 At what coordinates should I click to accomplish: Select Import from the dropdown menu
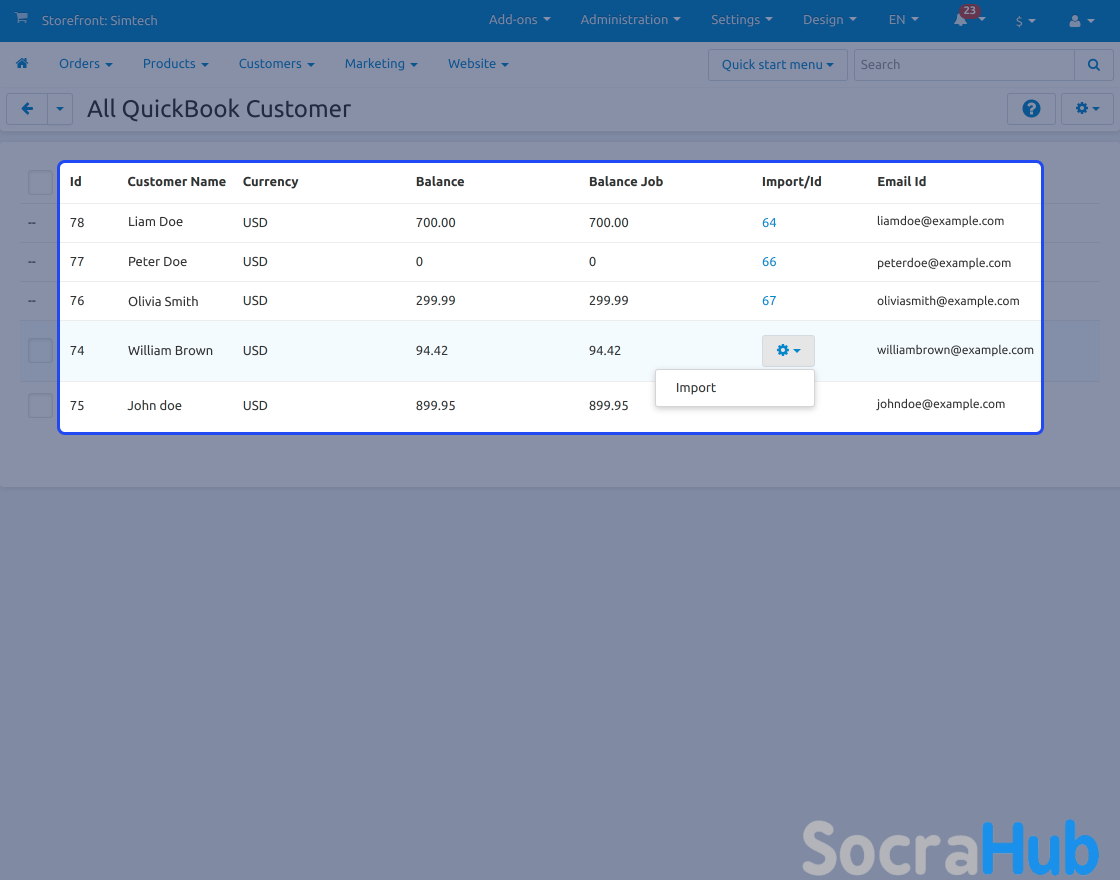pyautogui.click(x=696, y=388)
